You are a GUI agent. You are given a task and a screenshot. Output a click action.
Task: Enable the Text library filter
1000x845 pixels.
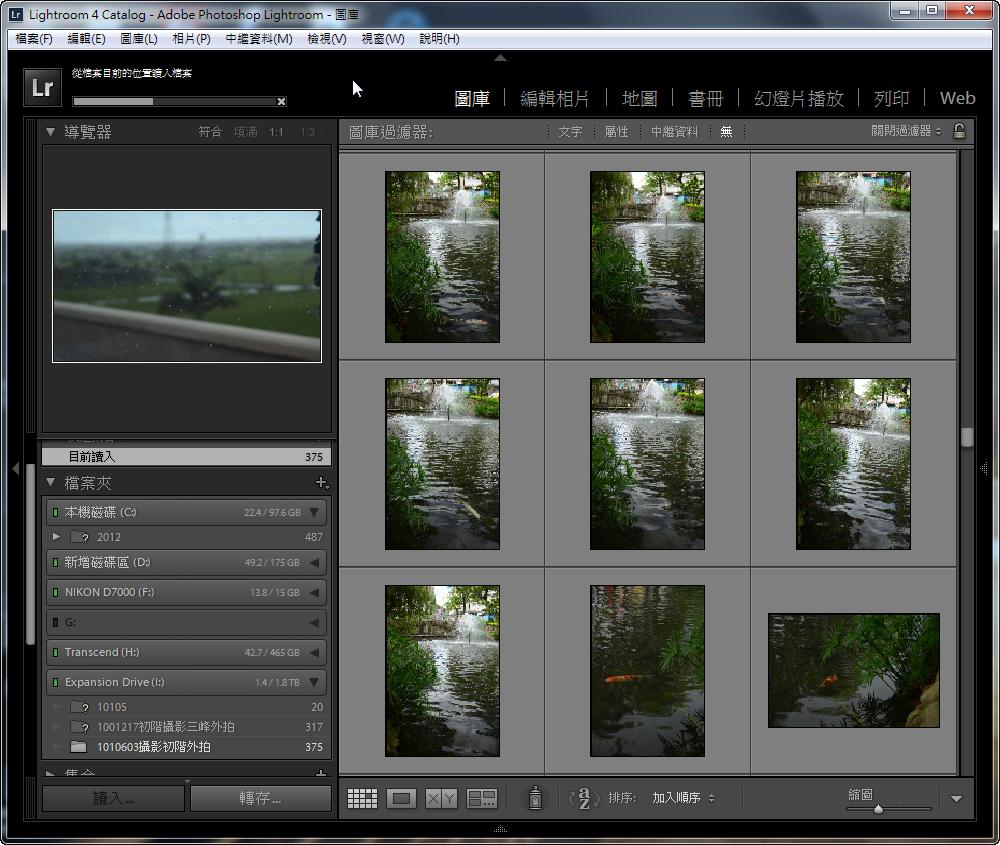click(570, 132)
